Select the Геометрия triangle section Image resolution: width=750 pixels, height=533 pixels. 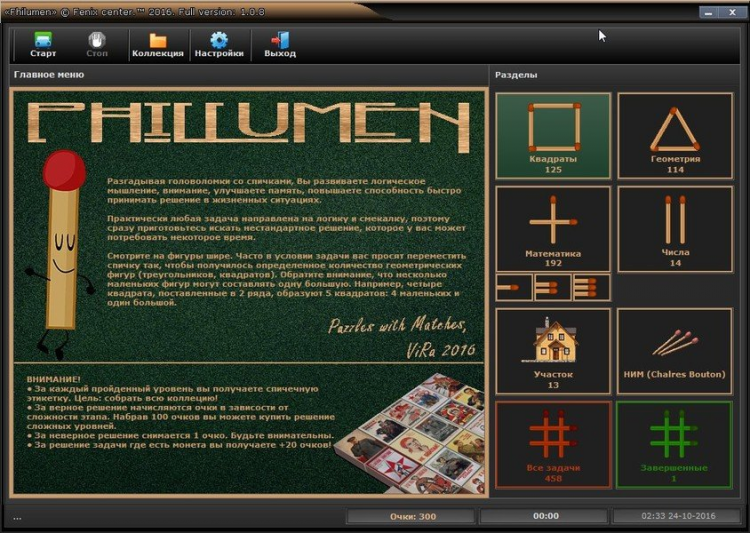[675, 136]
